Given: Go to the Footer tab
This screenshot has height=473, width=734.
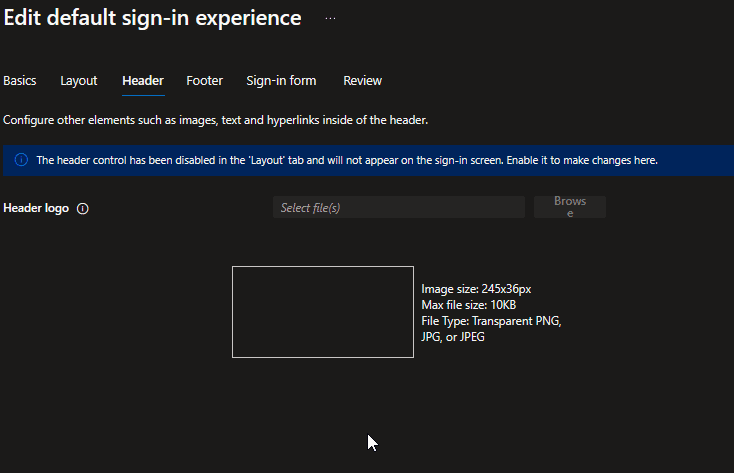Looking at the screenshot, I should coord(204,81).
